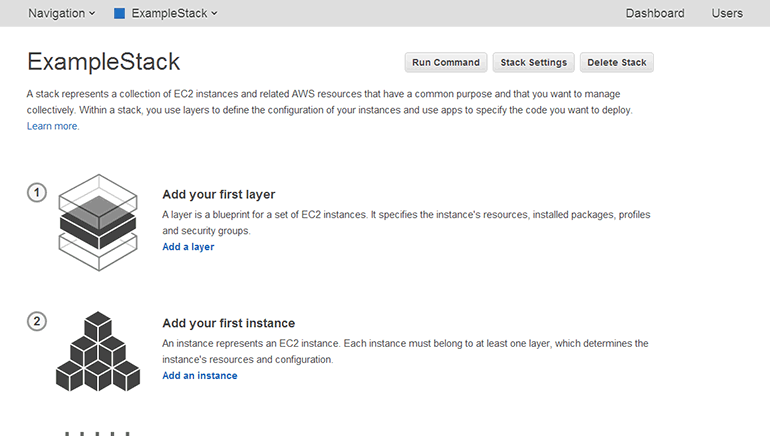
Task: Expand the ExampleStack dropdown in top bar
Action: pos(174,13)
